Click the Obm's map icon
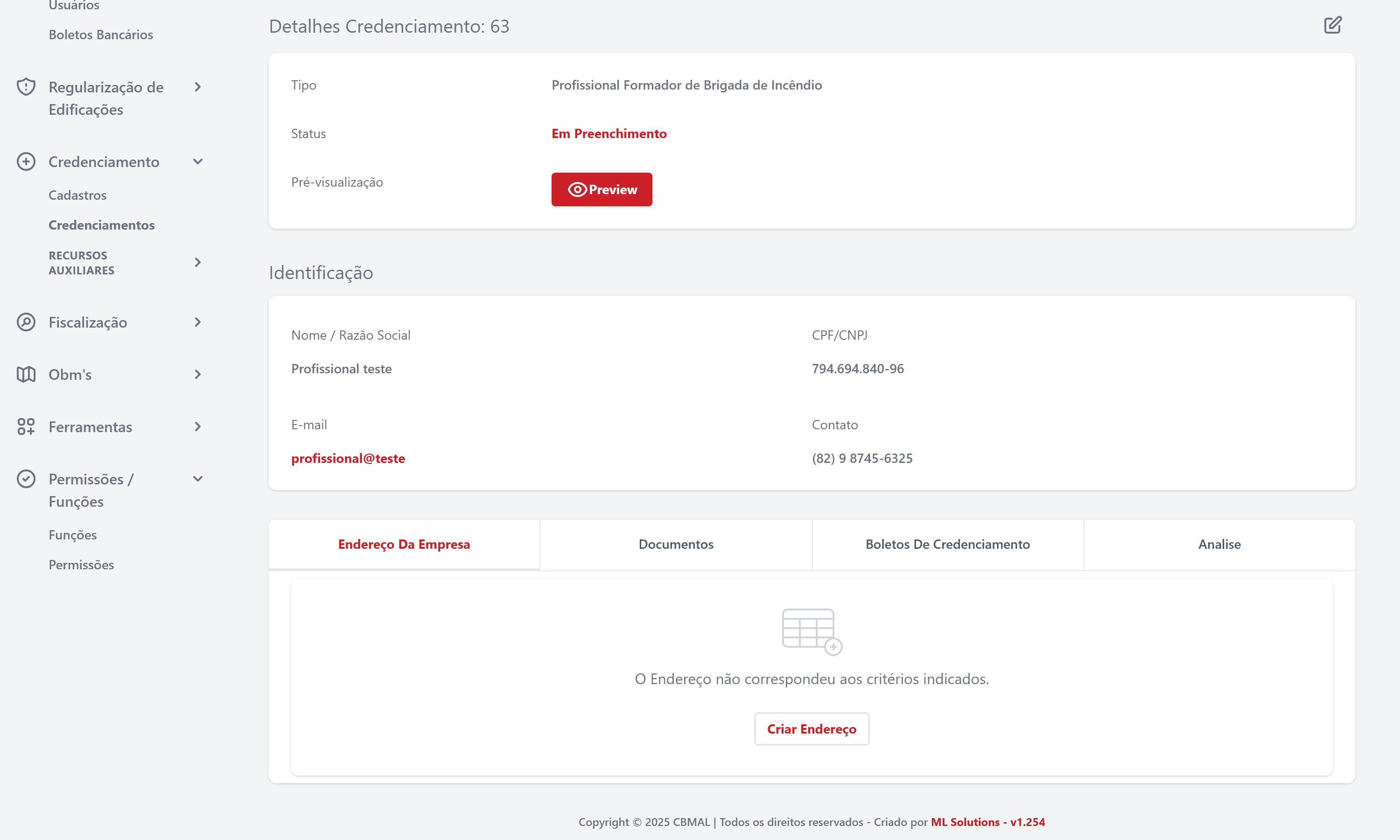1400x840 pixels. [x=26, y=374]
